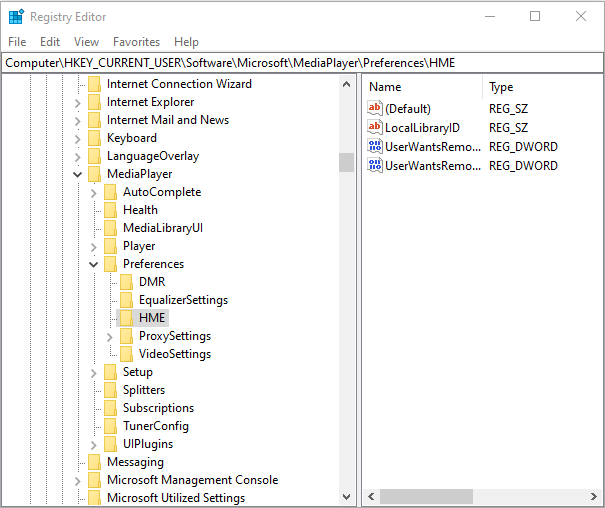Select the Internet Connection Wizard key
The height and width of the screenshot is (508, 605).
click(x=179, y=84)
